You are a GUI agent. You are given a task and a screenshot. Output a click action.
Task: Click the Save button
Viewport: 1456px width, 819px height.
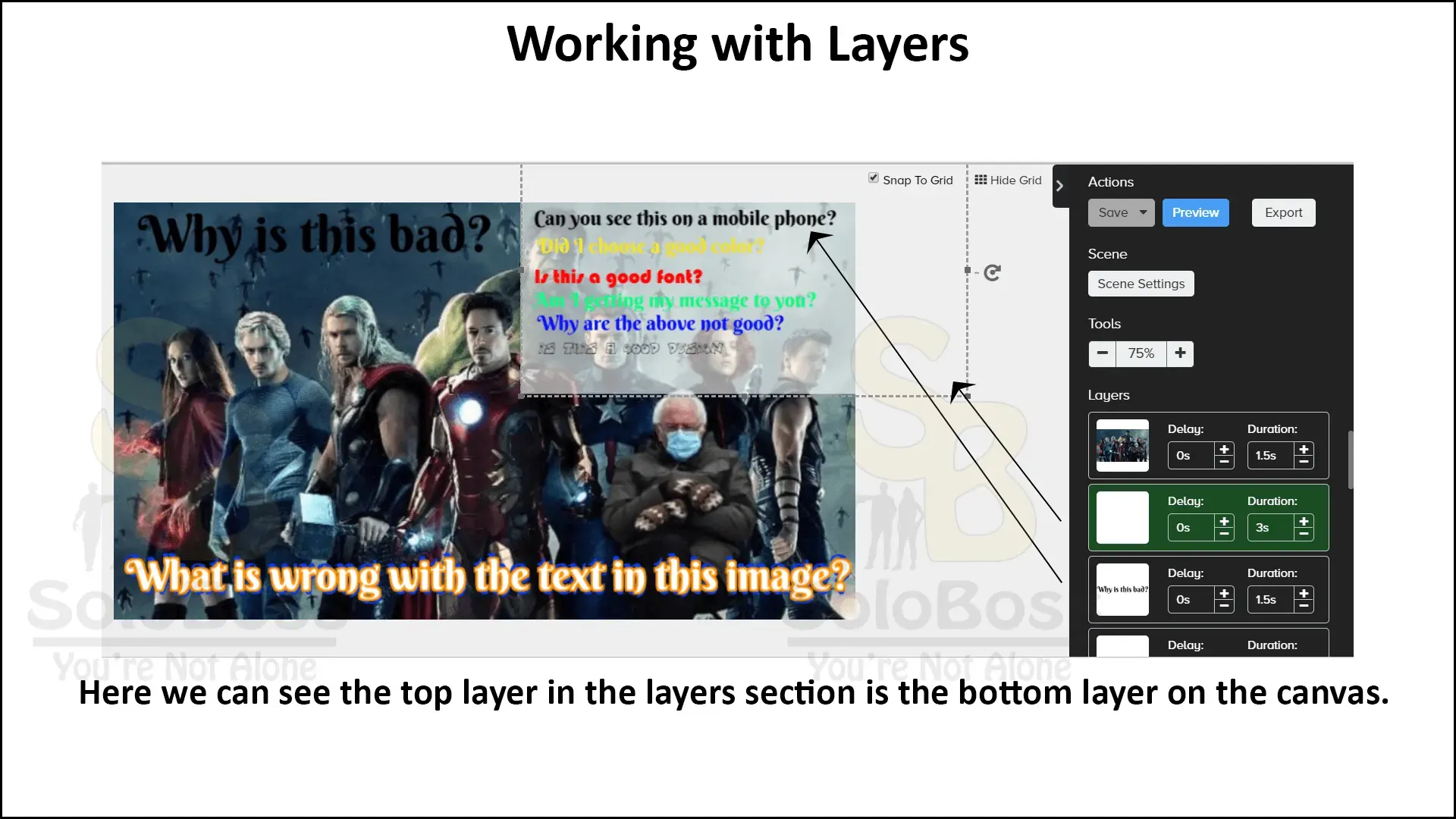pos(1112,213)
